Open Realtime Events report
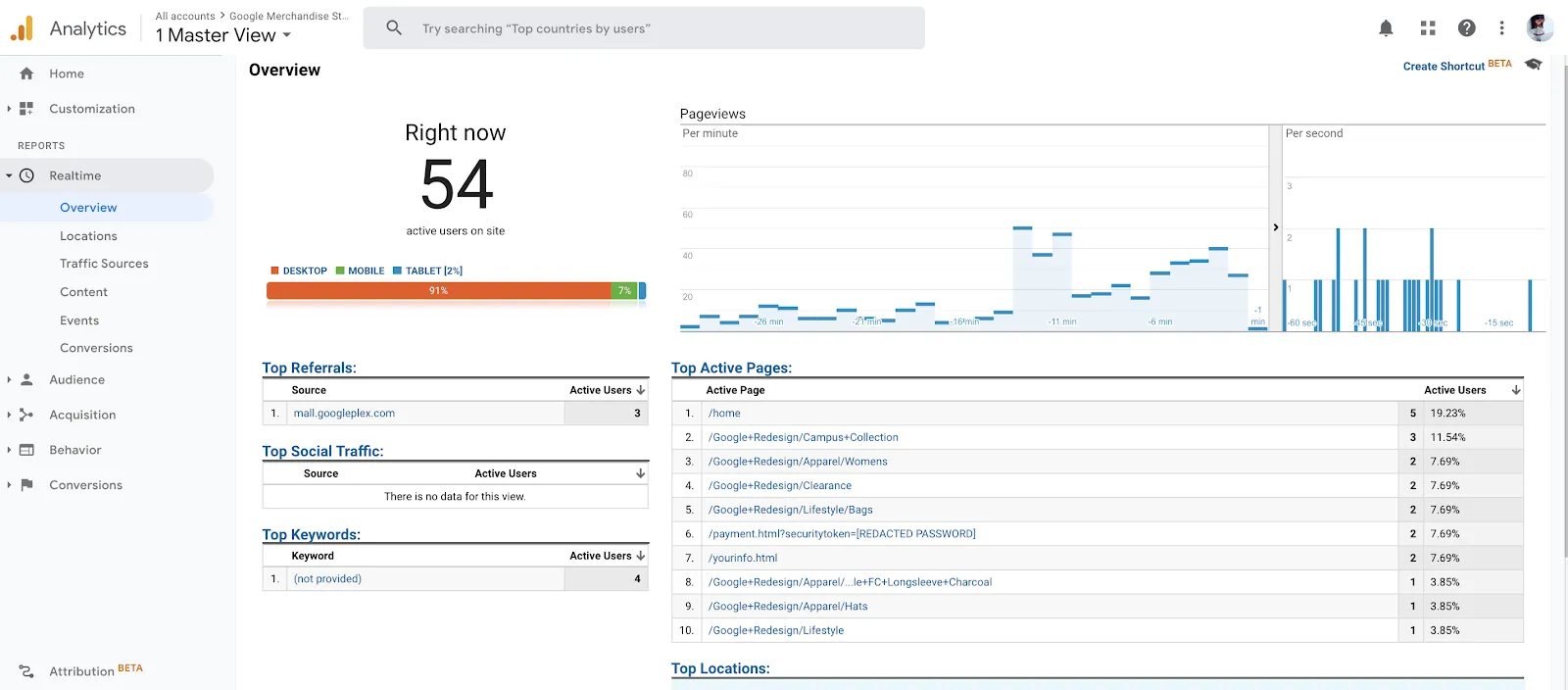 79,320
